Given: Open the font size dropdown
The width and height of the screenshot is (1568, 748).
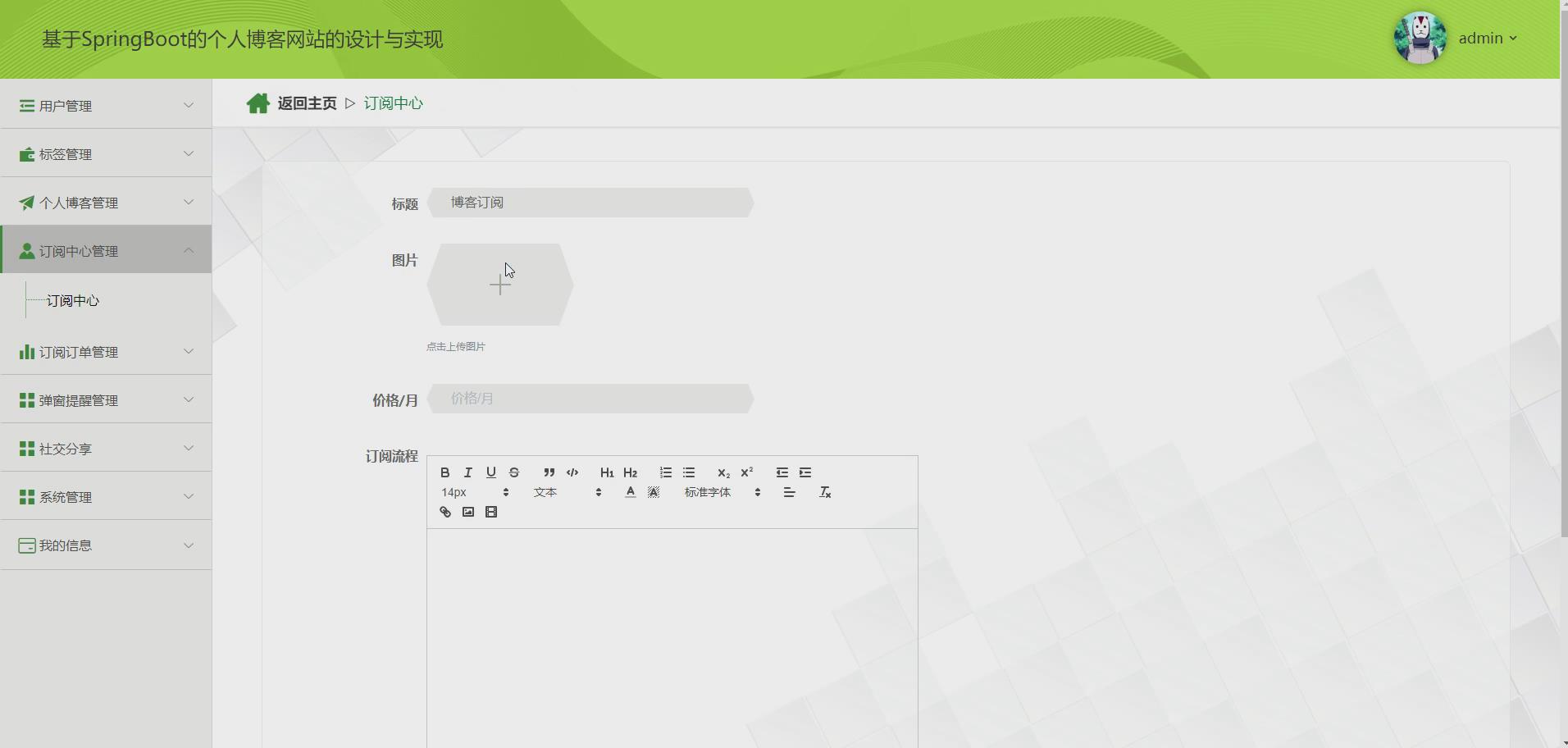Looking at the screenshot, I should [x=476, y=492].
